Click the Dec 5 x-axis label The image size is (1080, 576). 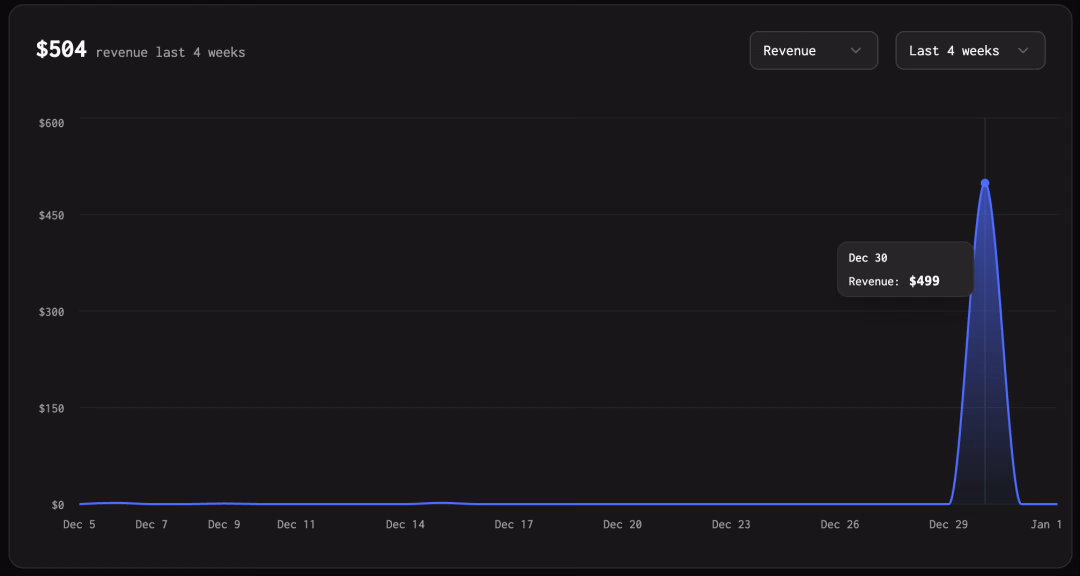point(79,524)
